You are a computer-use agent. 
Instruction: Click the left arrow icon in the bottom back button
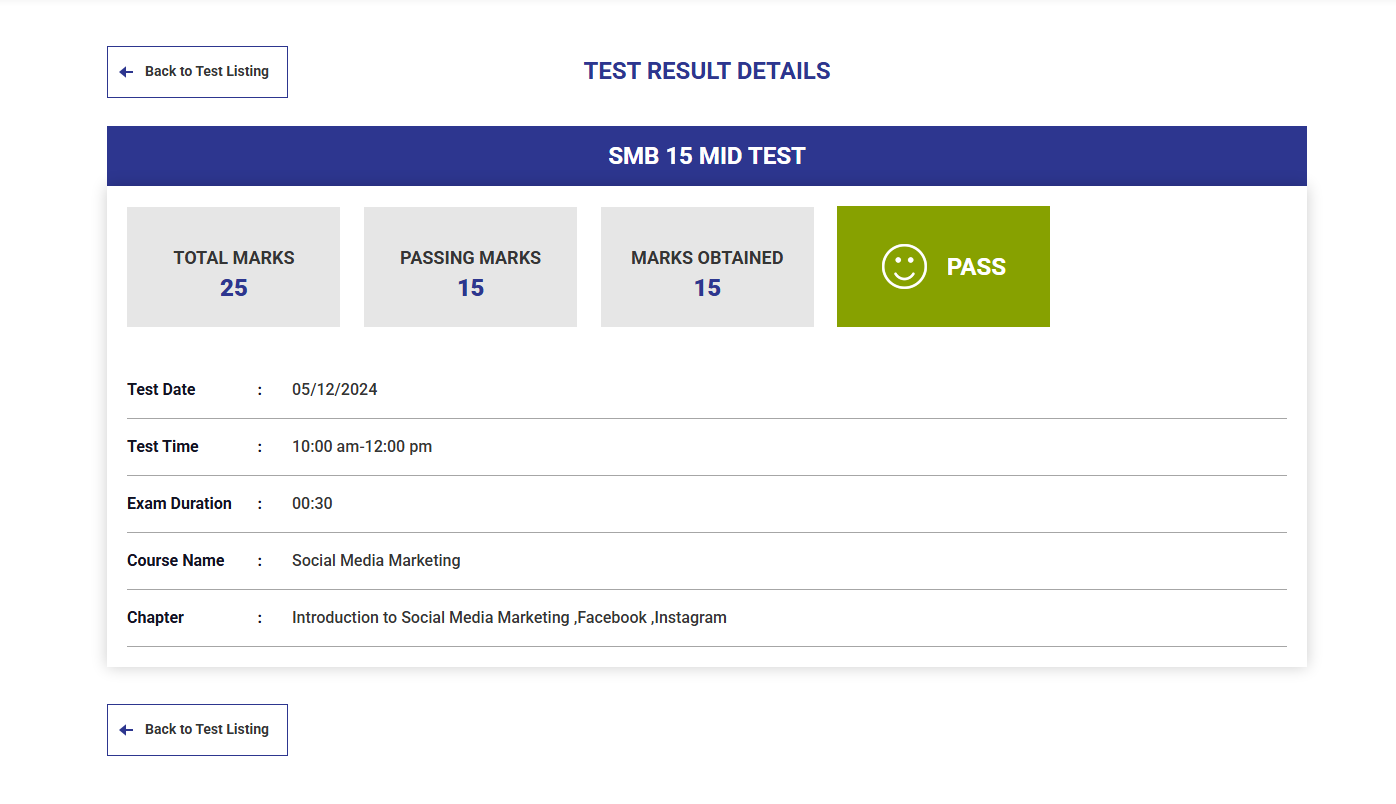[126, 730]
